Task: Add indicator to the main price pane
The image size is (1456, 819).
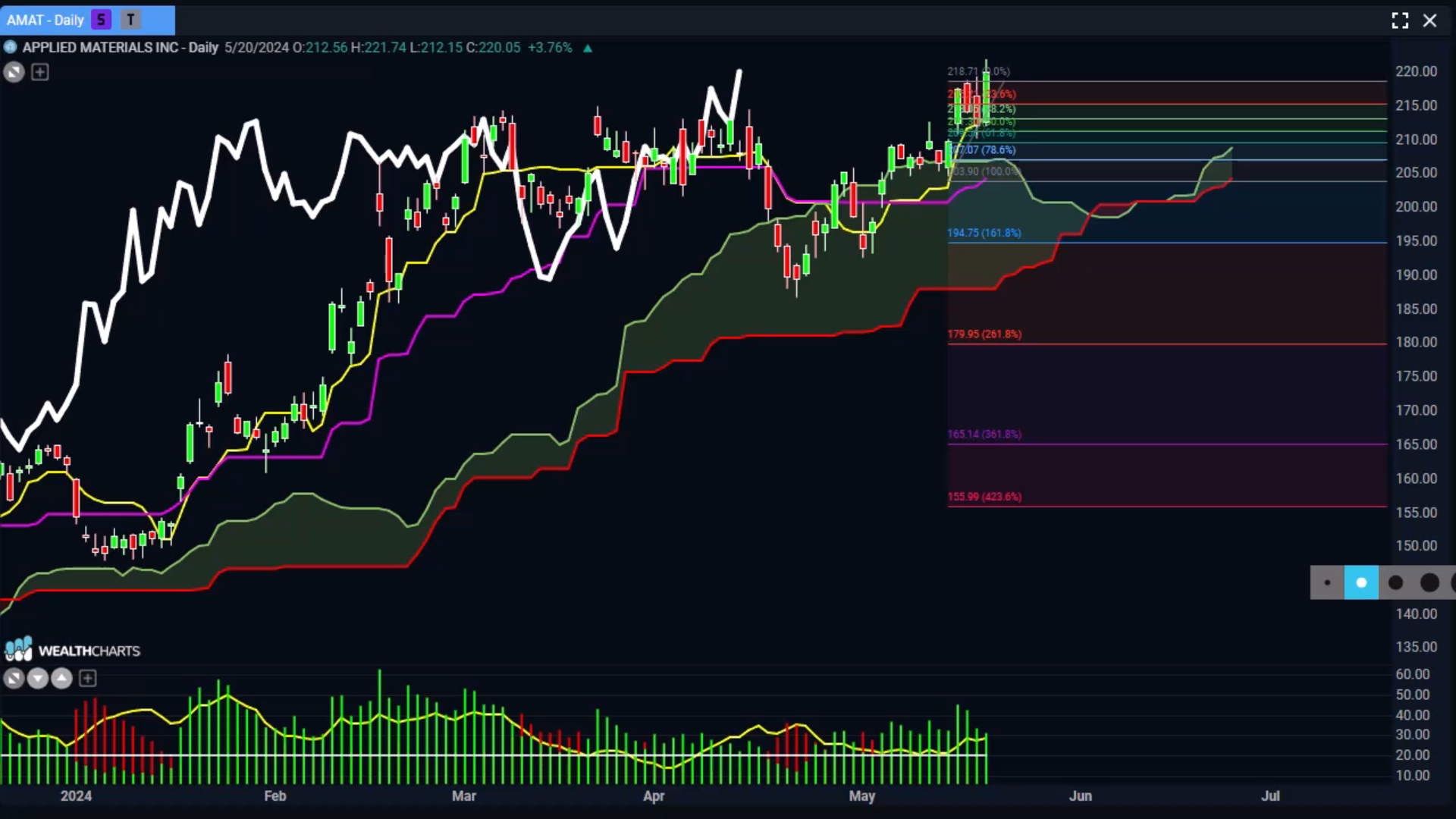Action: tap(40, 72)
